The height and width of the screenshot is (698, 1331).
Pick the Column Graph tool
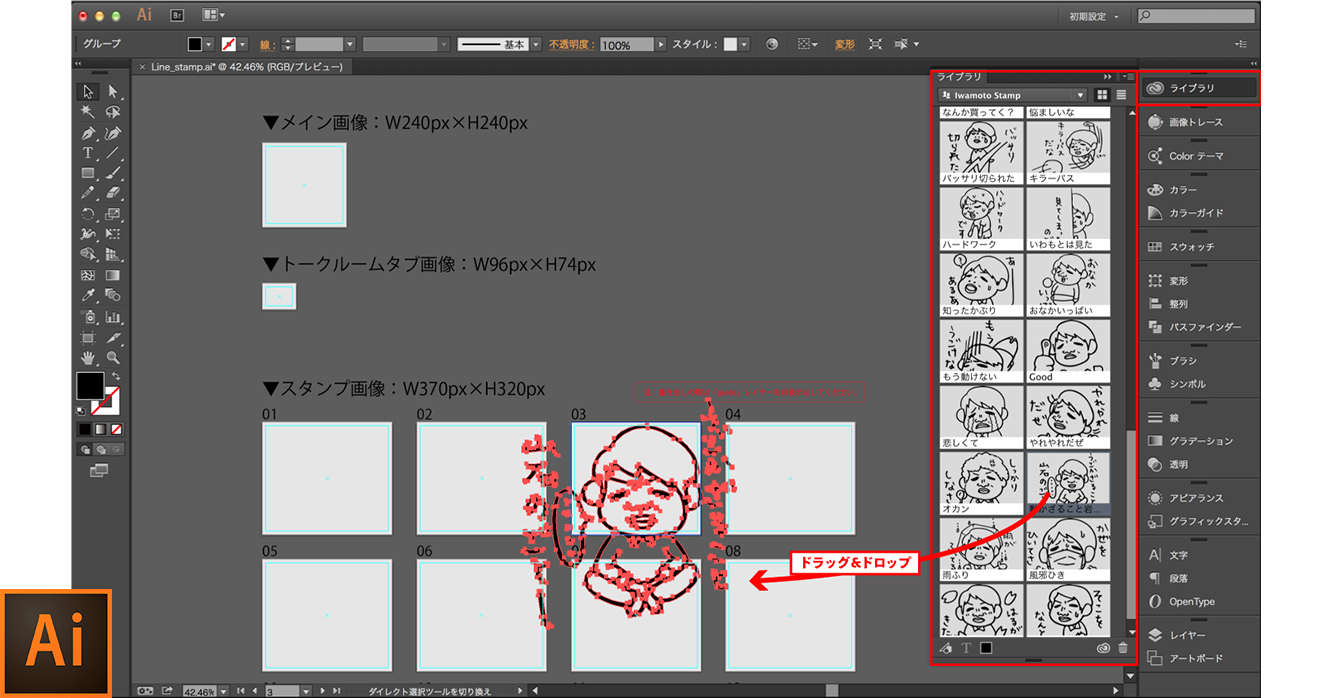coord(113,317)
